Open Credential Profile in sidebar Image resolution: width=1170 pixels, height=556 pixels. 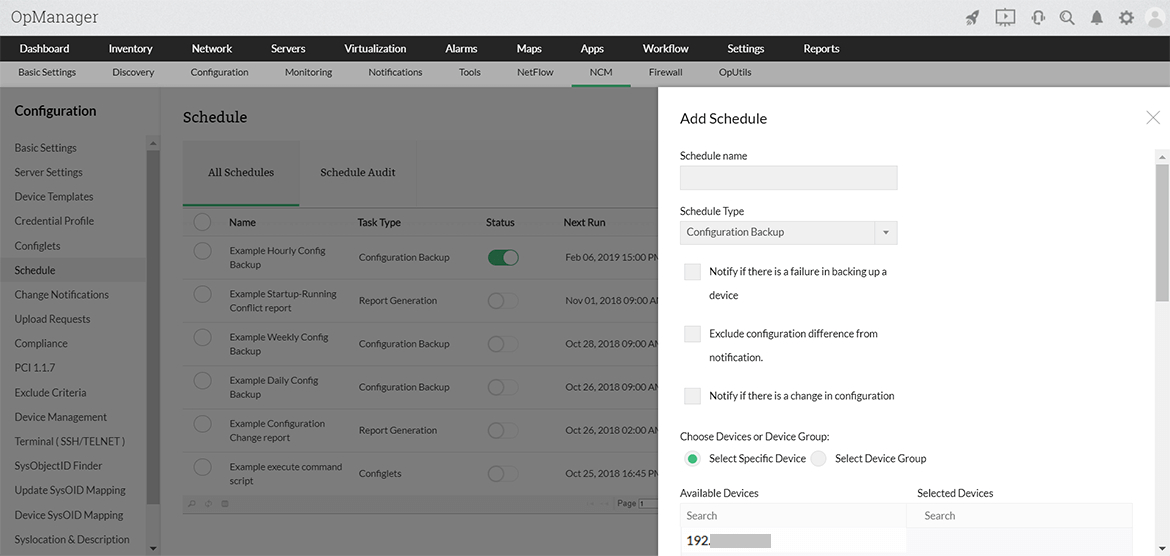click(54, 221)
